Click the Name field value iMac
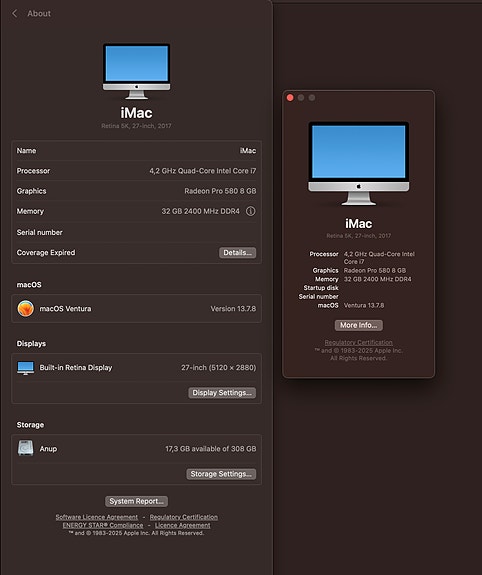Viewport: 482px width, 575px height. [248, 151]
